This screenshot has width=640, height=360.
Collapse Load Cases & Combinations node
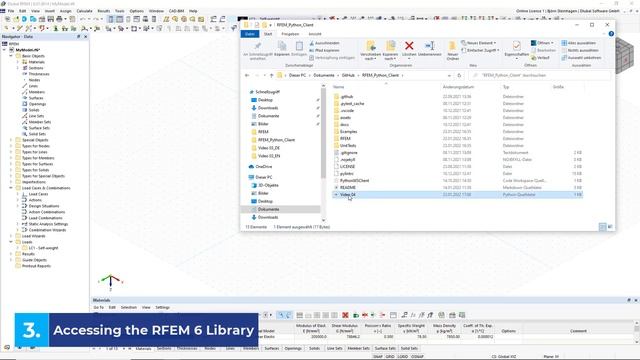click(11, 188)
